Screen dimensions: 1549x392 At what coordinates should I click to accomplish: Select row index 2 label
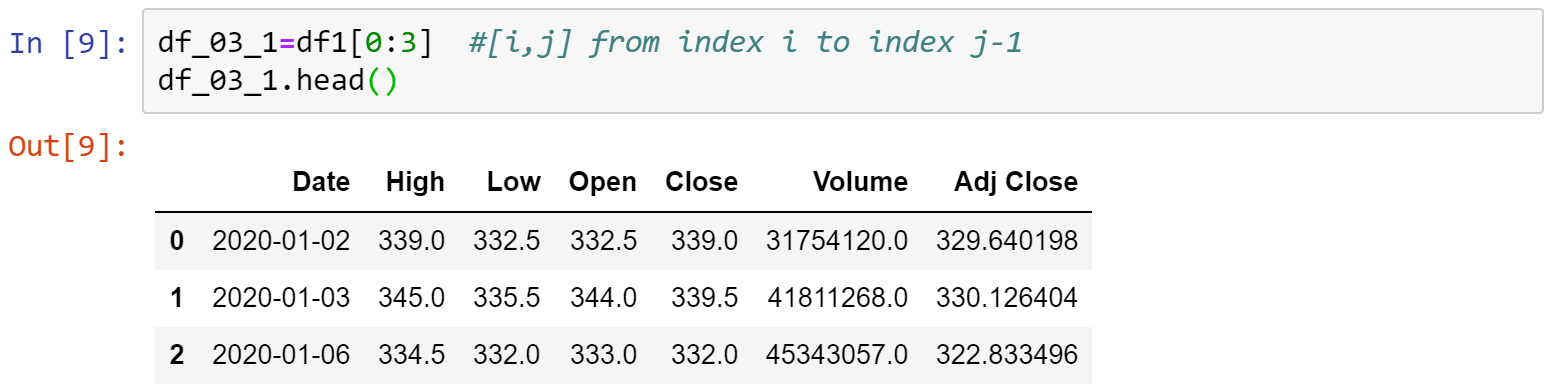[177, 355]
